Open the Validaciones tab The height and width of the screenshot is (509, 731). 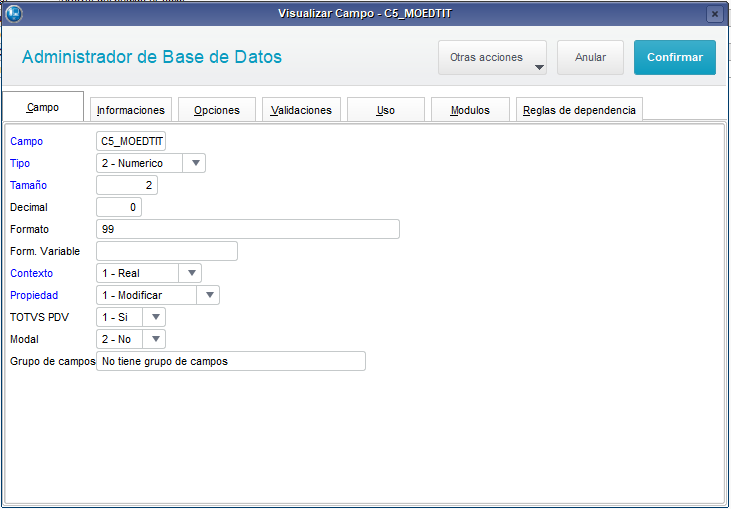coord(301,110)
